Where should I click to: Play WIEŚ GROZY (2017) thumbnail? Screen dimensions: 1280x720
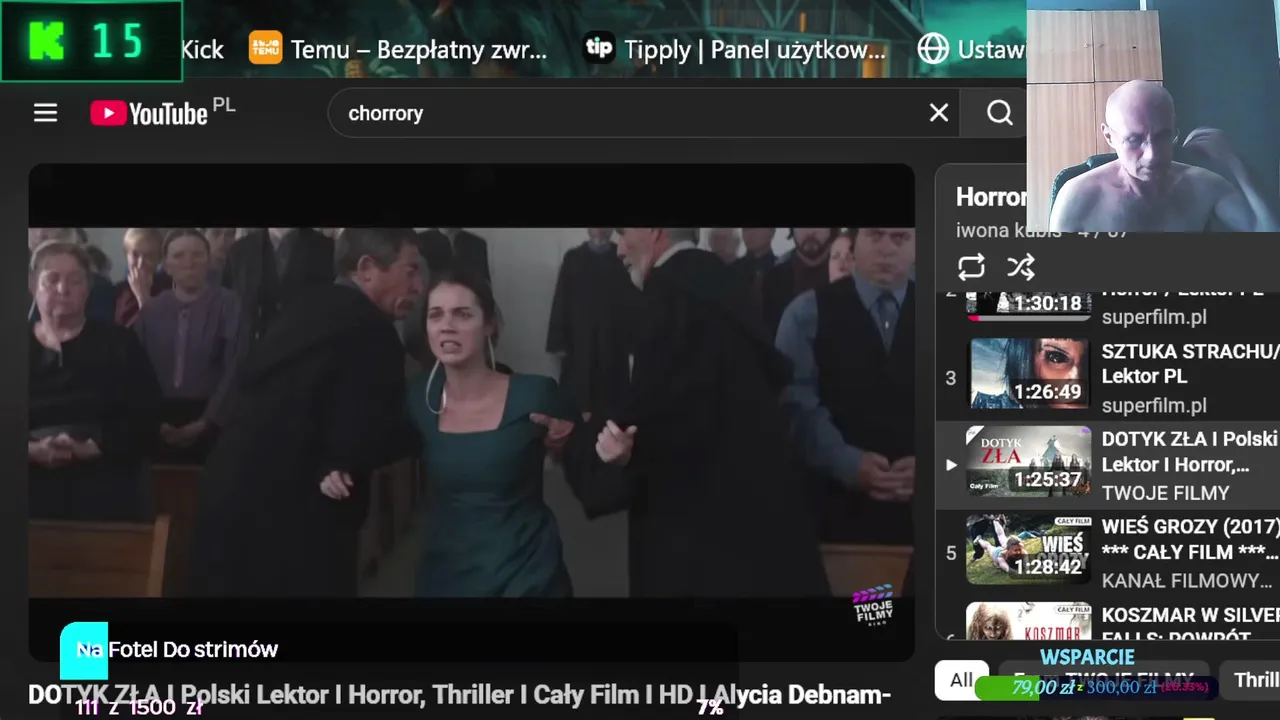[1028, 549]
